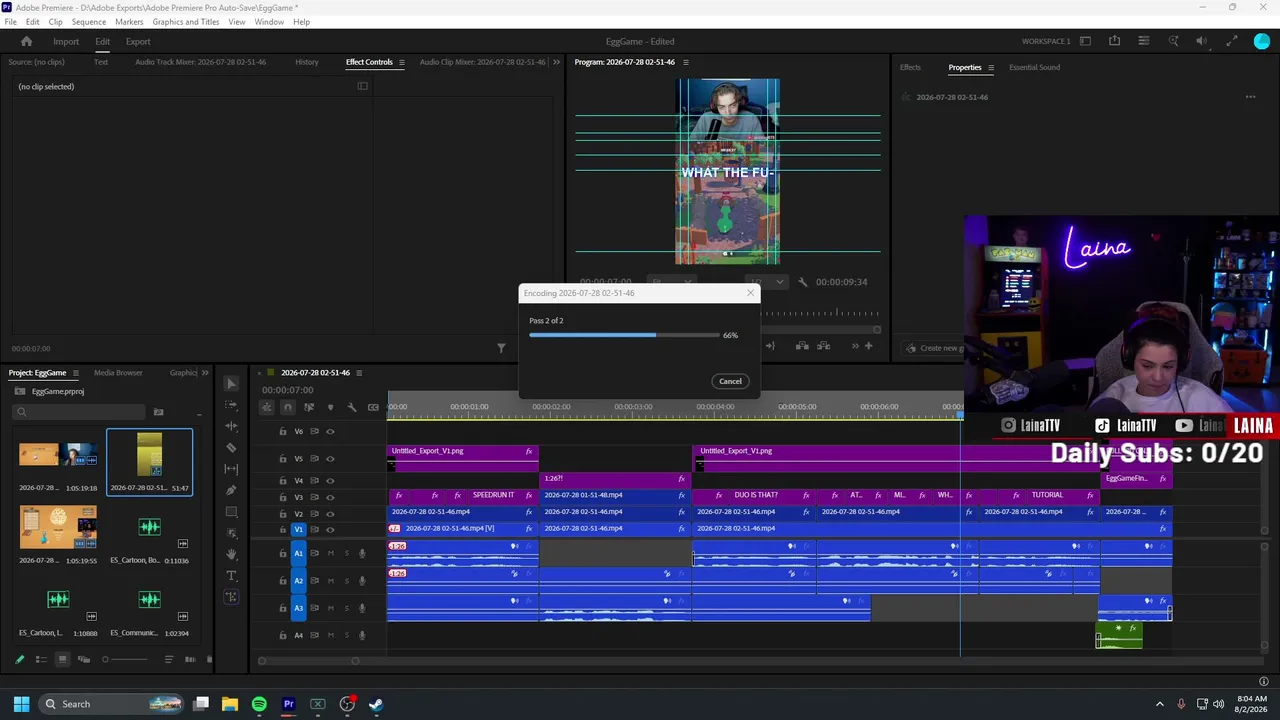Screen dimensions: 1280x720
Task: Open timeline sequence panel menu
Action: pyautogui.click(x=359, y=373)
